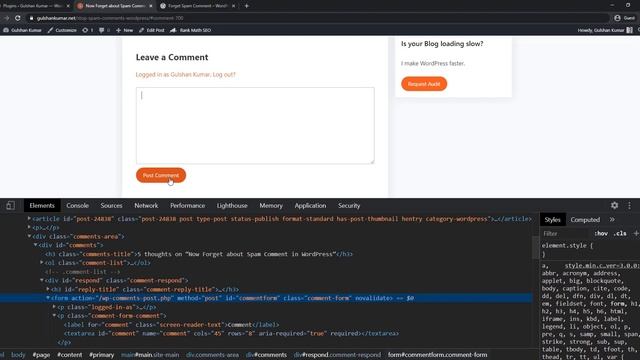Screen dimensions: 640x360
Task: Show more sidebar tabs with chevrons
Action: [612, 220]
